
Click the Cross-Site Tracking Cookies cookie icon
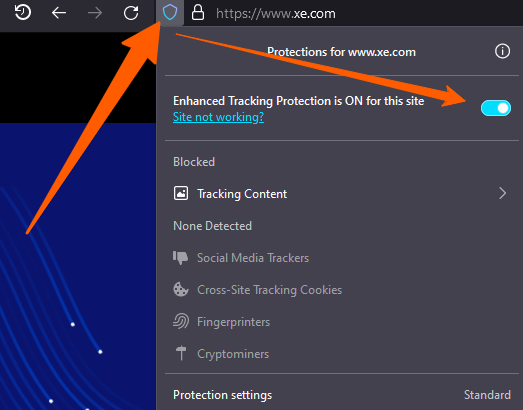coord(181,289)
